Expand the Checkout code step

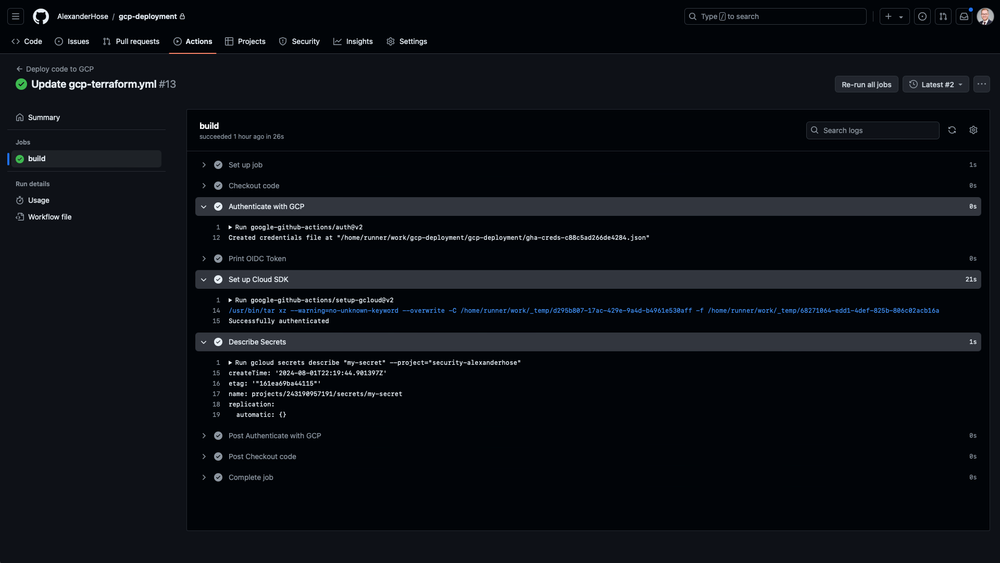[x=588, y=186]
